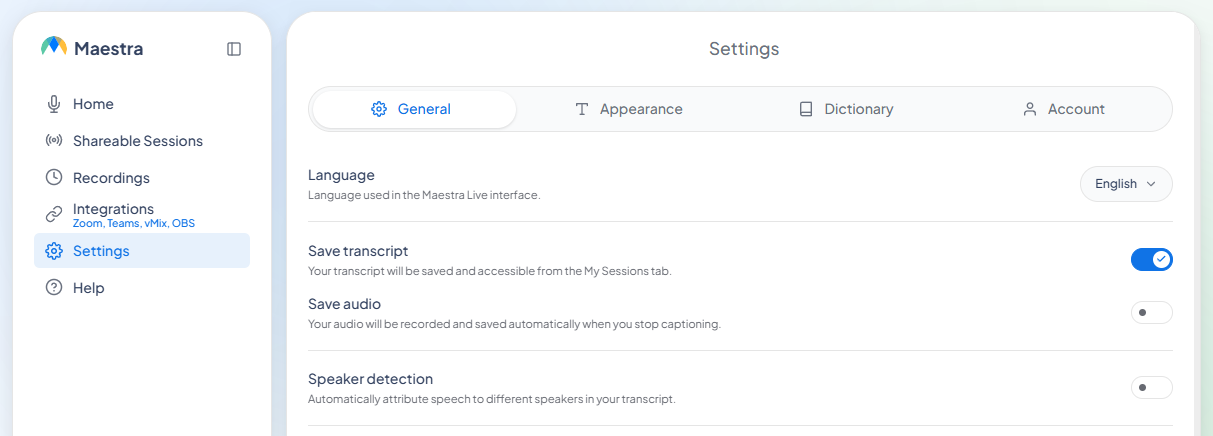Image resolution: width=1213 pixels, height=436 pixels.
Task: Select Settings in the sidebar
Action: tap(142, 251)
